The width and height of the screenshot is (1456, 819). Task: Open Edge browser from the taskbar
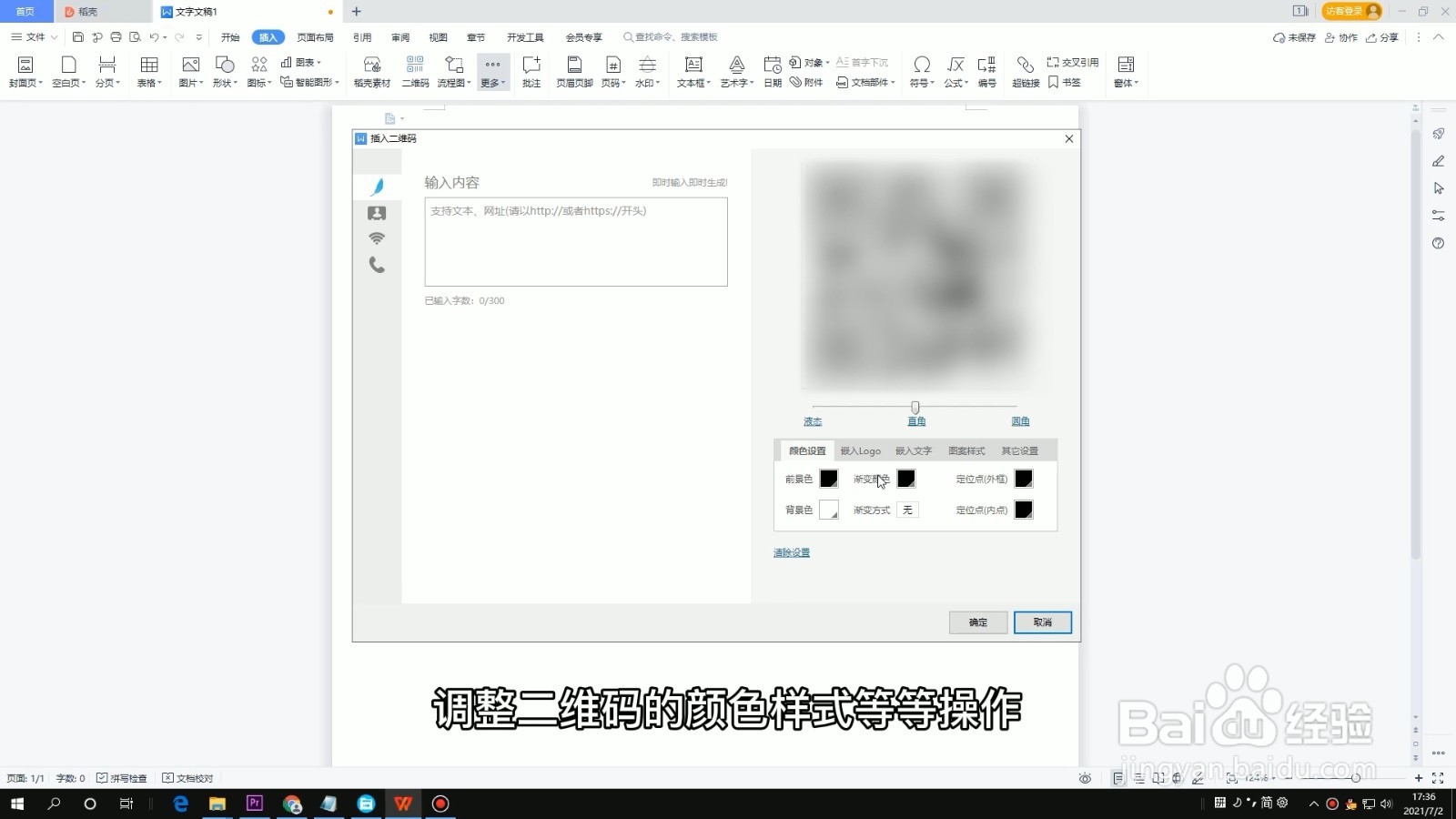[180, 804]
